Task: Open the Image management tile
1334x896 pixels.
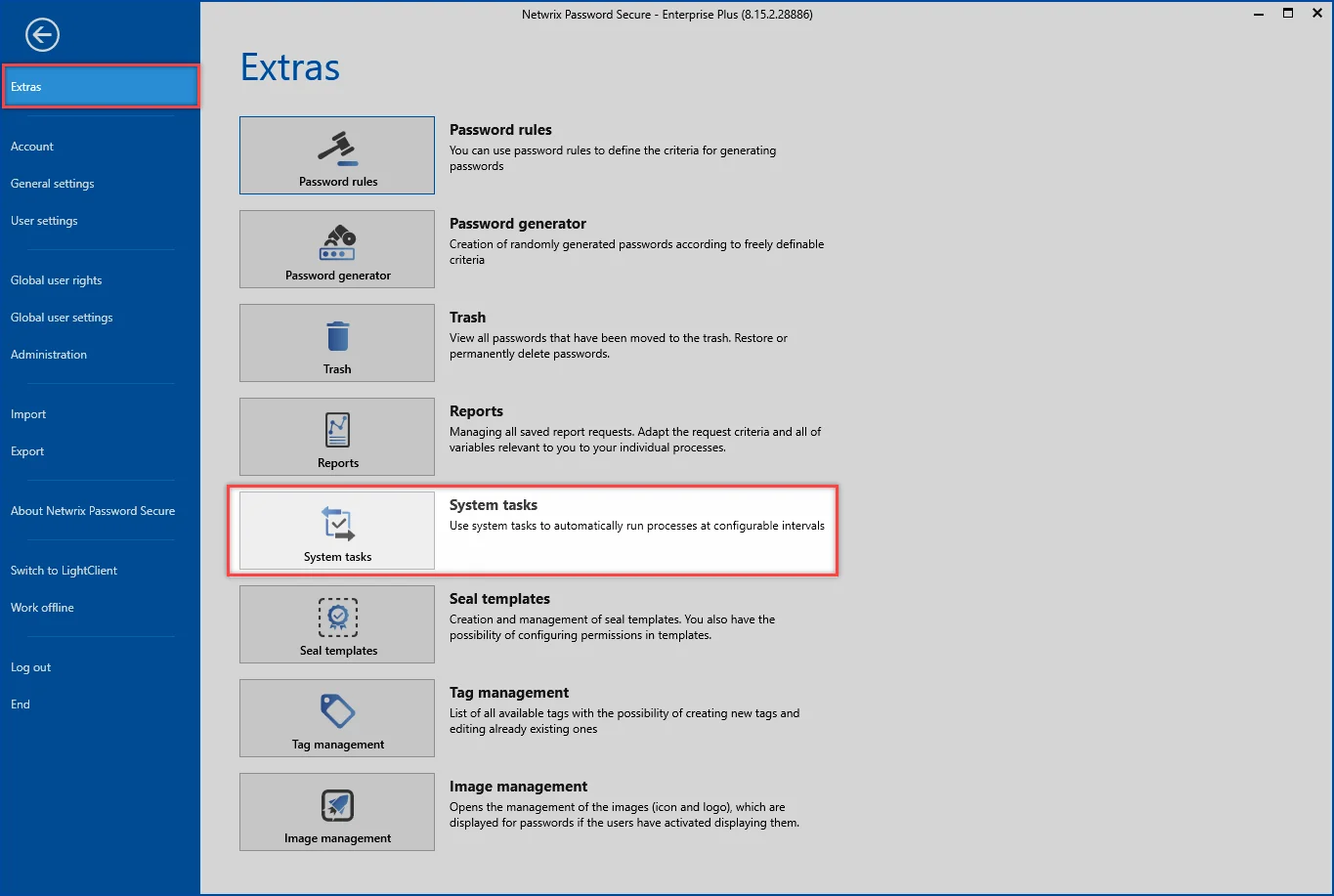Action: [337, 812]
